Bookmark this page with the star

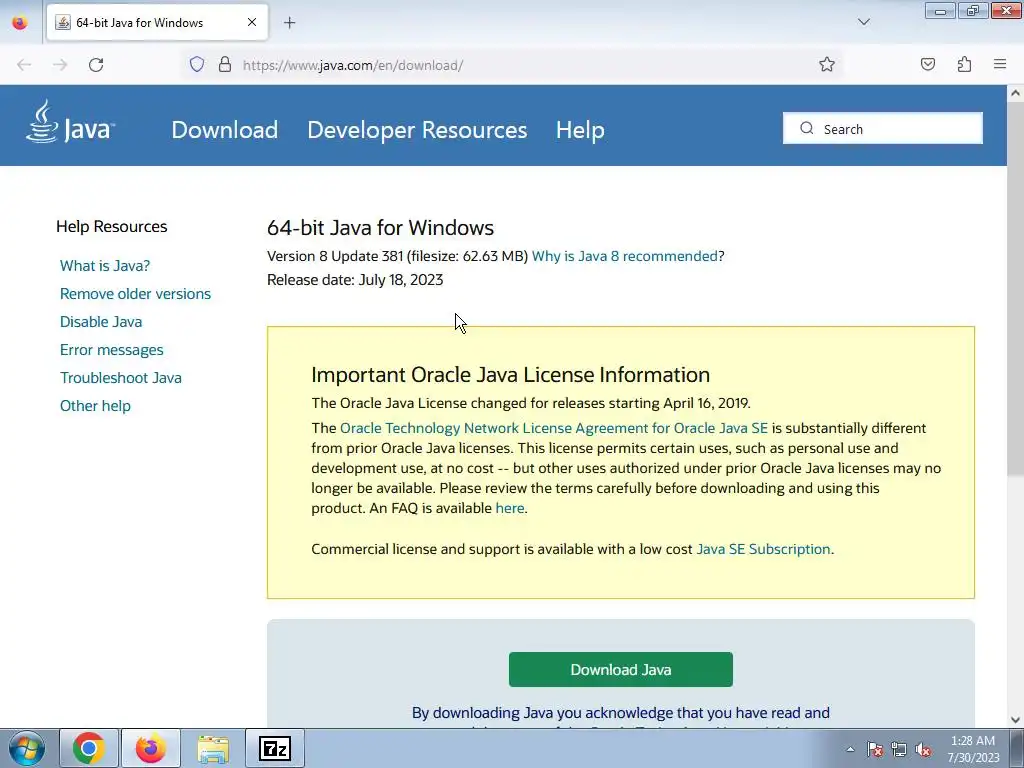[x=827, y=65]
